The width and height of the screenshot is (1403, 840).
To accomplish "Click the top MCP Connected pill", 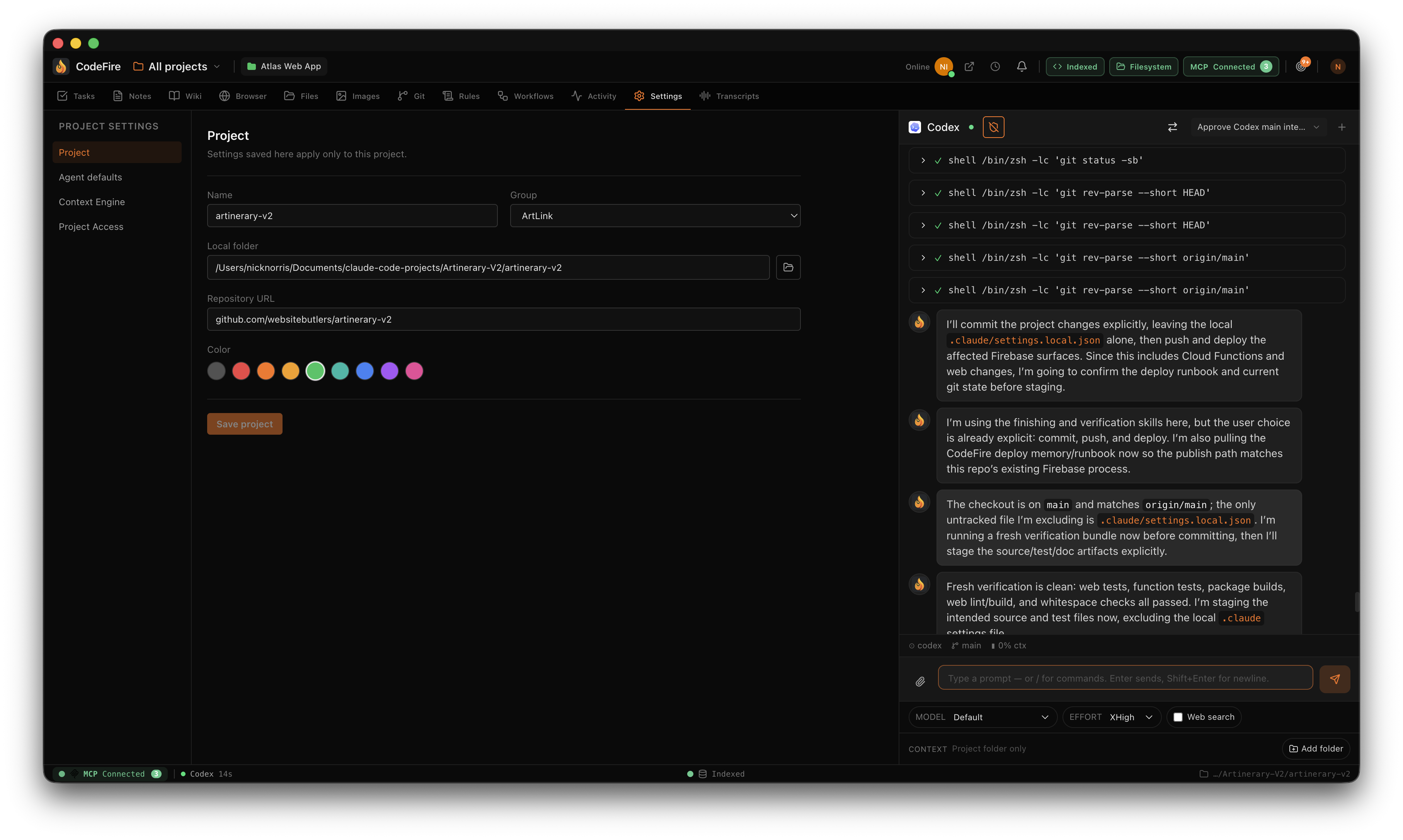I will (1231, 67).
